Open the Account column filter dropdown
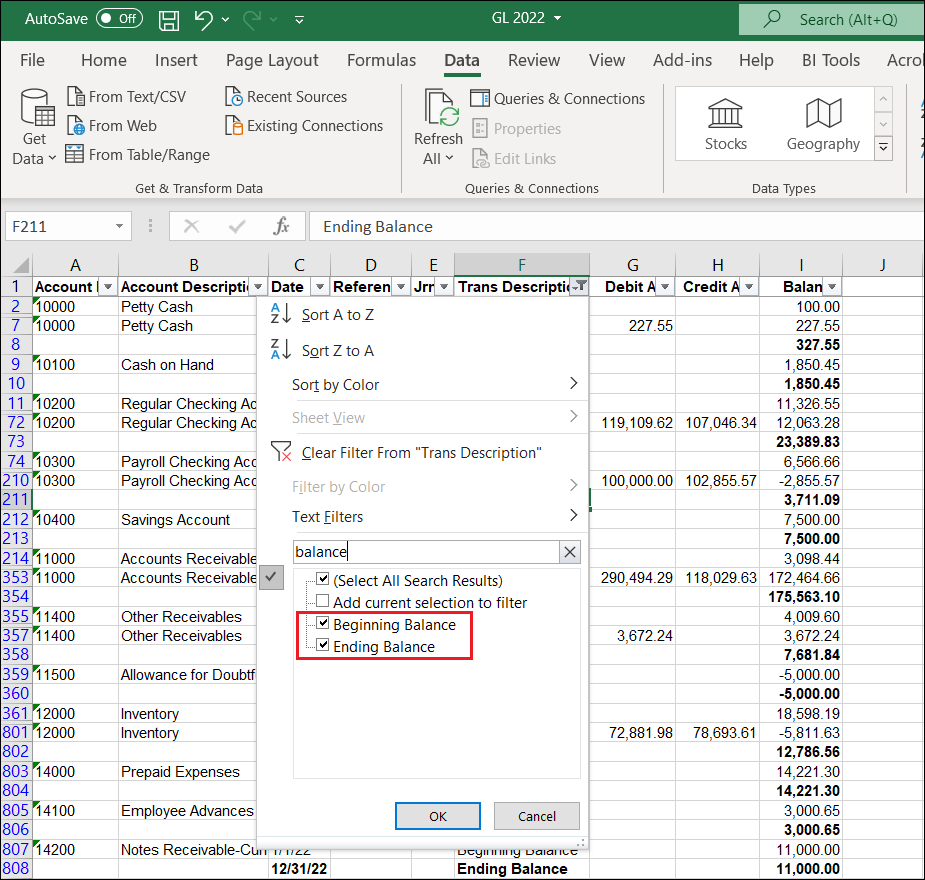The width and height of the screenshot is (925, 880). coord(108,287)
